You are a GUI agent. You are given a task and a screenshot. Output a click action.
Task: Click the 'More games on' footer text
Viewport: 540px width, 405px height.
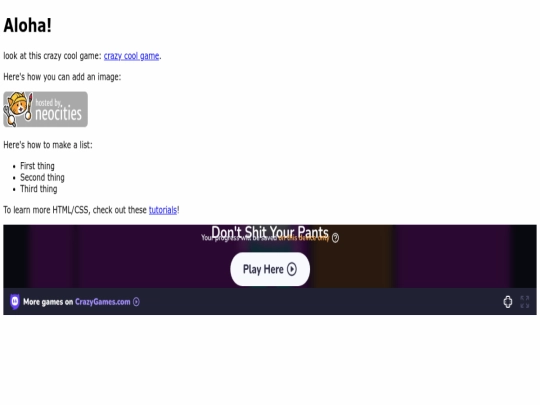pos(48,302)
